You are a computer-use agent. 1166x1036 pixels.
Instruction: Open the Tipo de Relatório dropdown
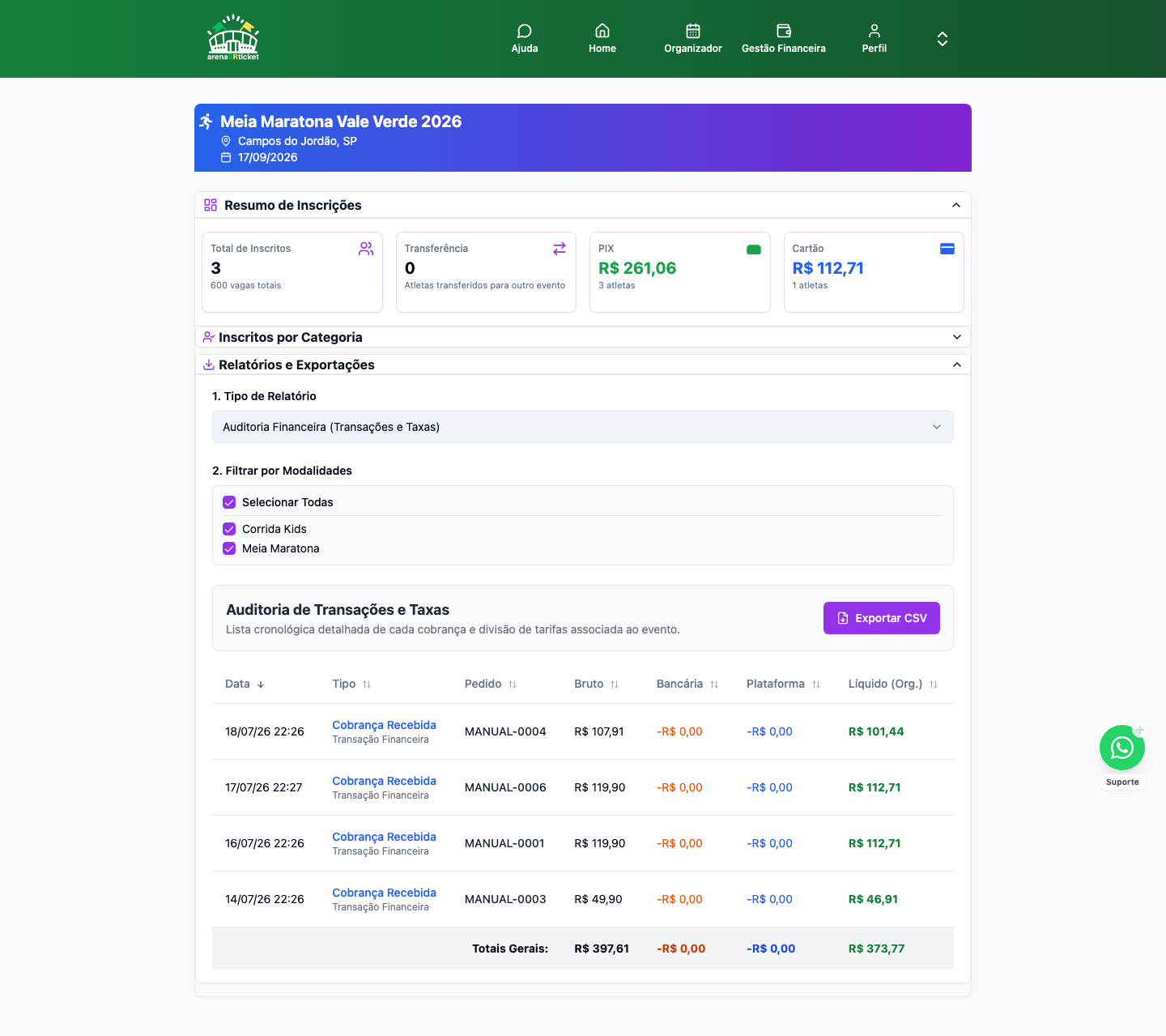(x=583, y=427)
